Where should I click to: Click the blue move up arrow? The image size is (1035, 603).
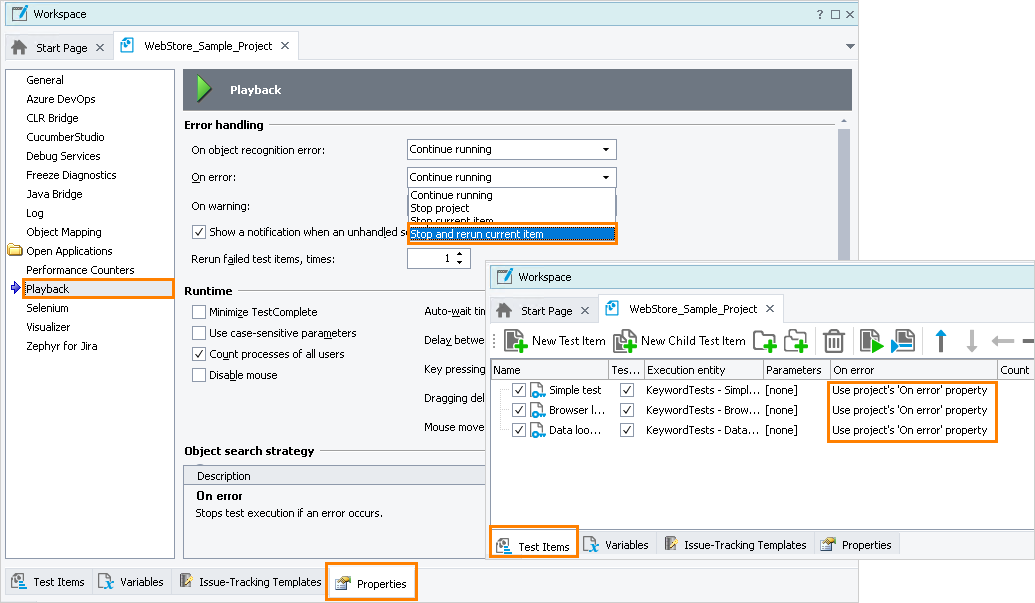tap(940, 341)
